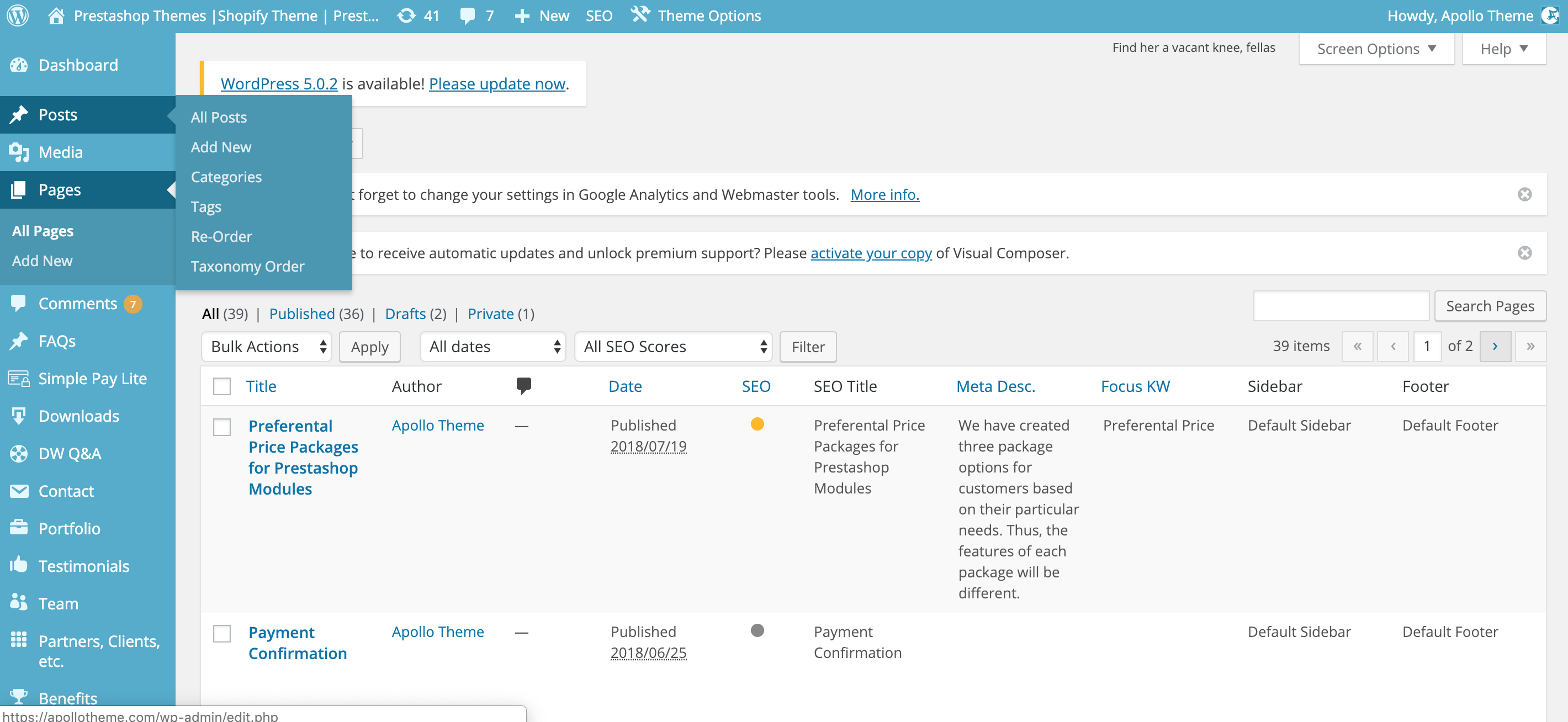Click into the search pages field
1568x722 pixels.
tap(1341, 306)
